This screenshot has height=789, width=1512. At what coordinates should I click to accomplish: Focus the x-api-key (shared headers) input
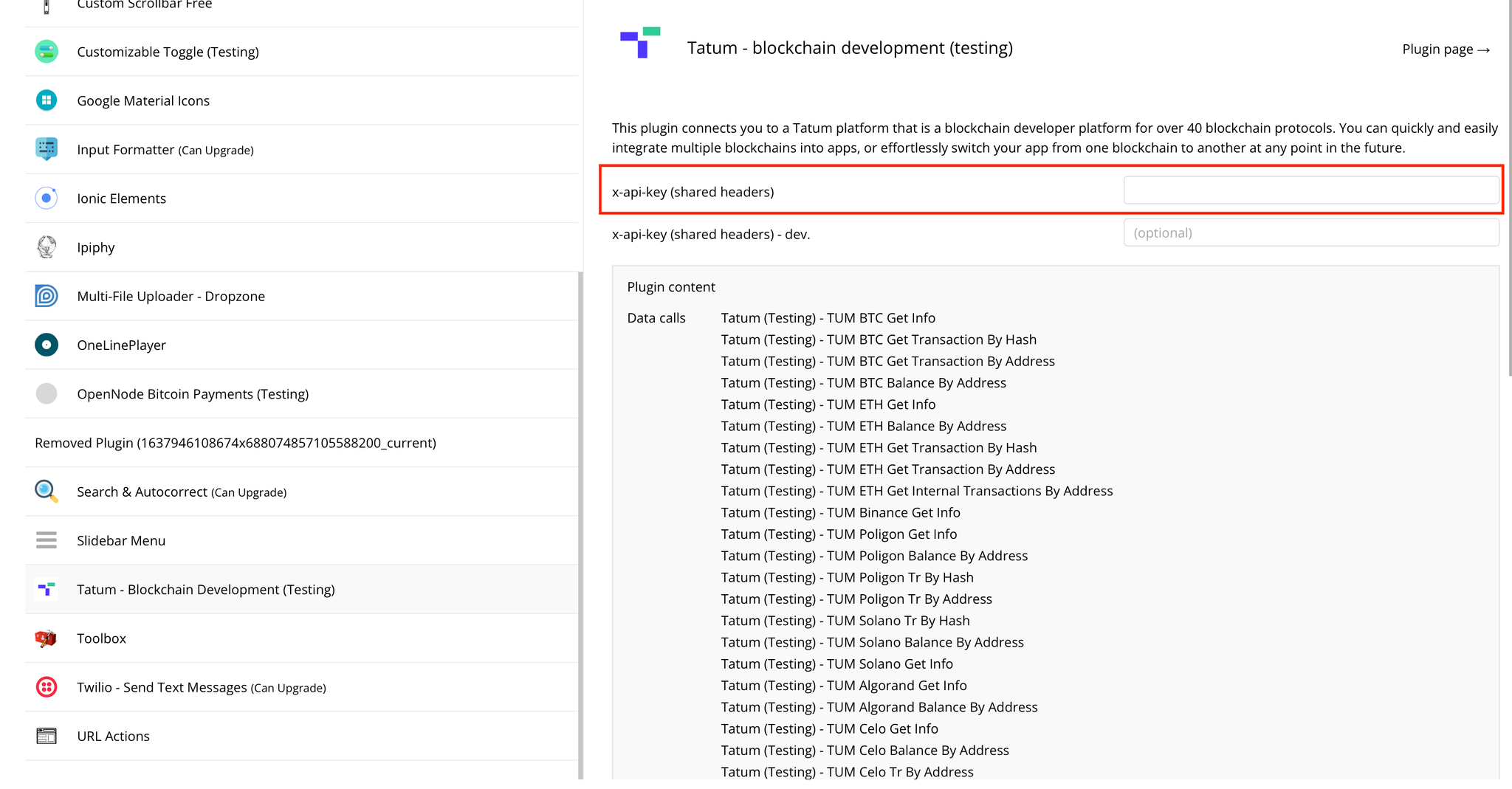coord(1311,190)
